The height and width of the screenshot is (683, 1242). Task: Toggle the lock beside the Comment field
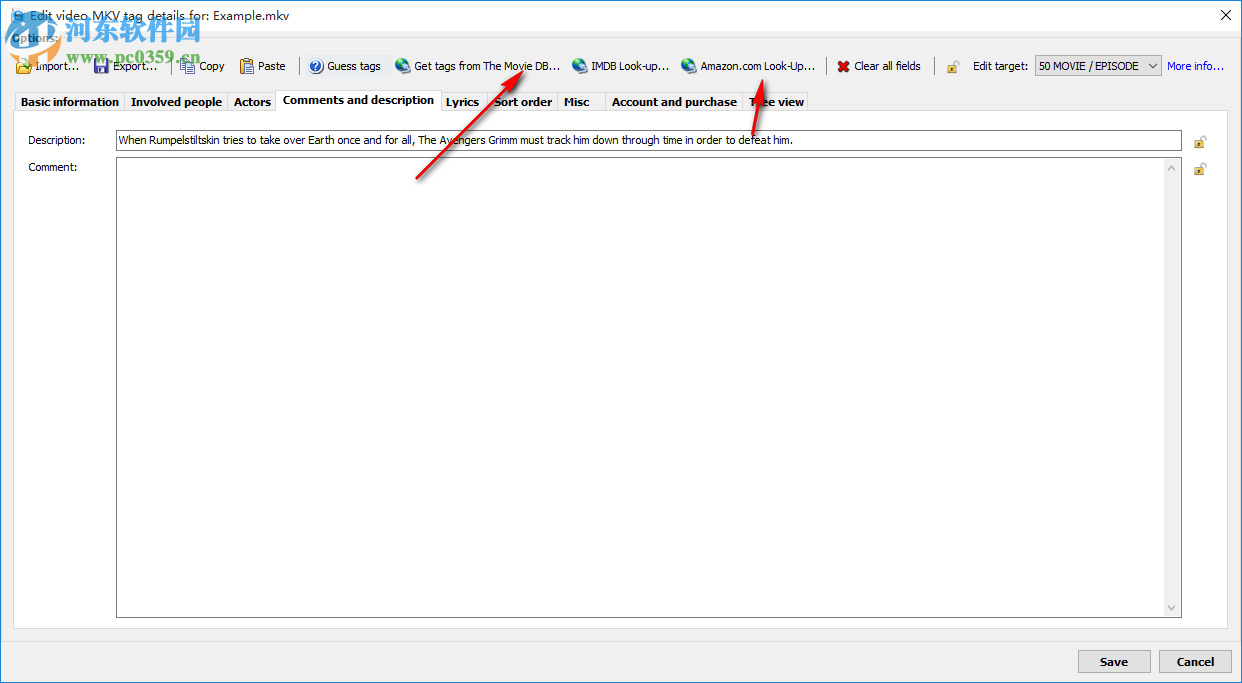(x=1200, y=169)
